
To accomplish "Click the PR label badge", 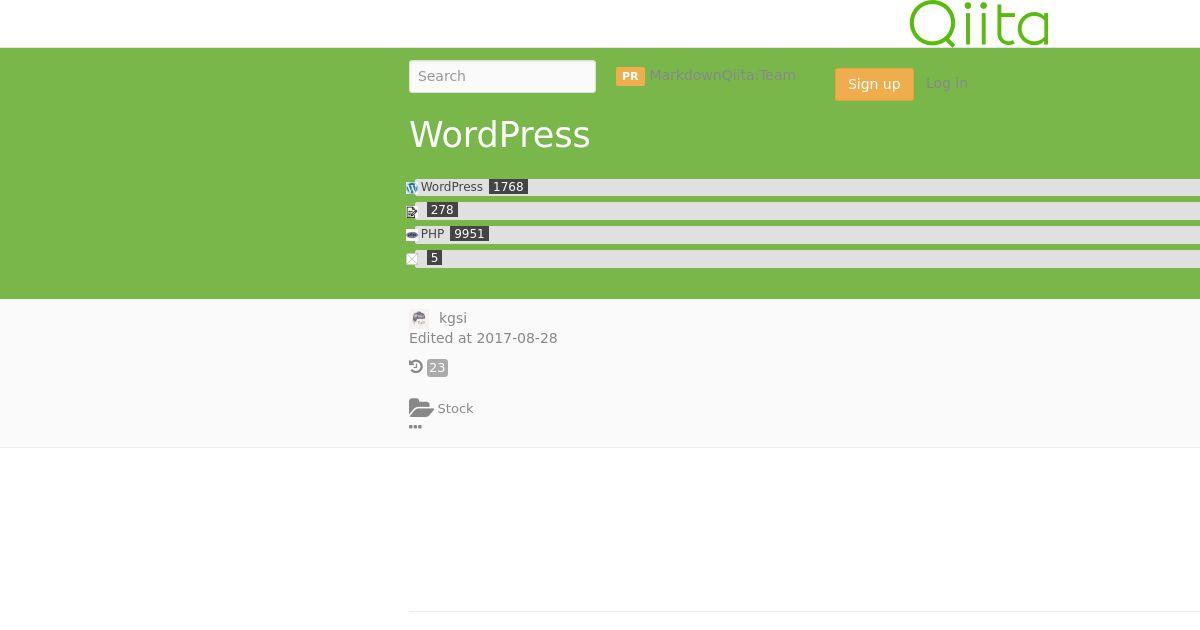I will coord(630,76).
